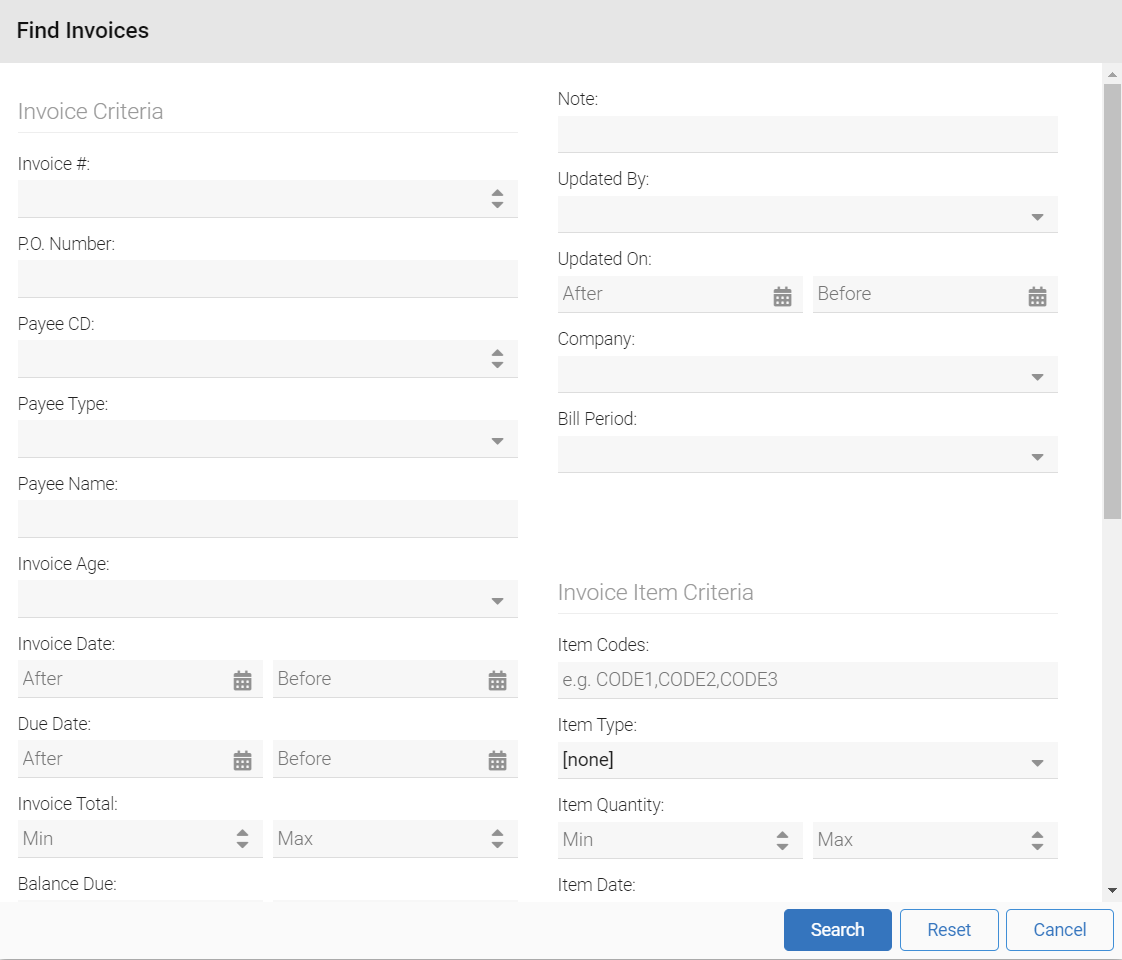The height and width of the screenshot is (960, 1122).
Task: Focus the Note field
Action: (x=807, y=134)
